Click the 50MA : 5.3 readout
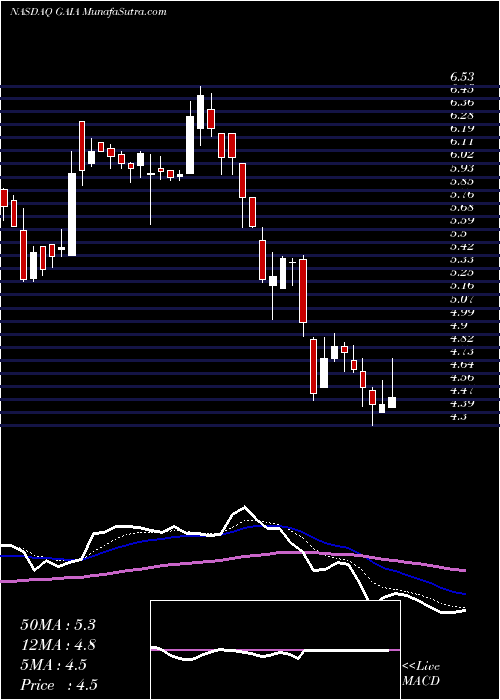This screenshot has width=500, height=700. click(x=58, y=625)
